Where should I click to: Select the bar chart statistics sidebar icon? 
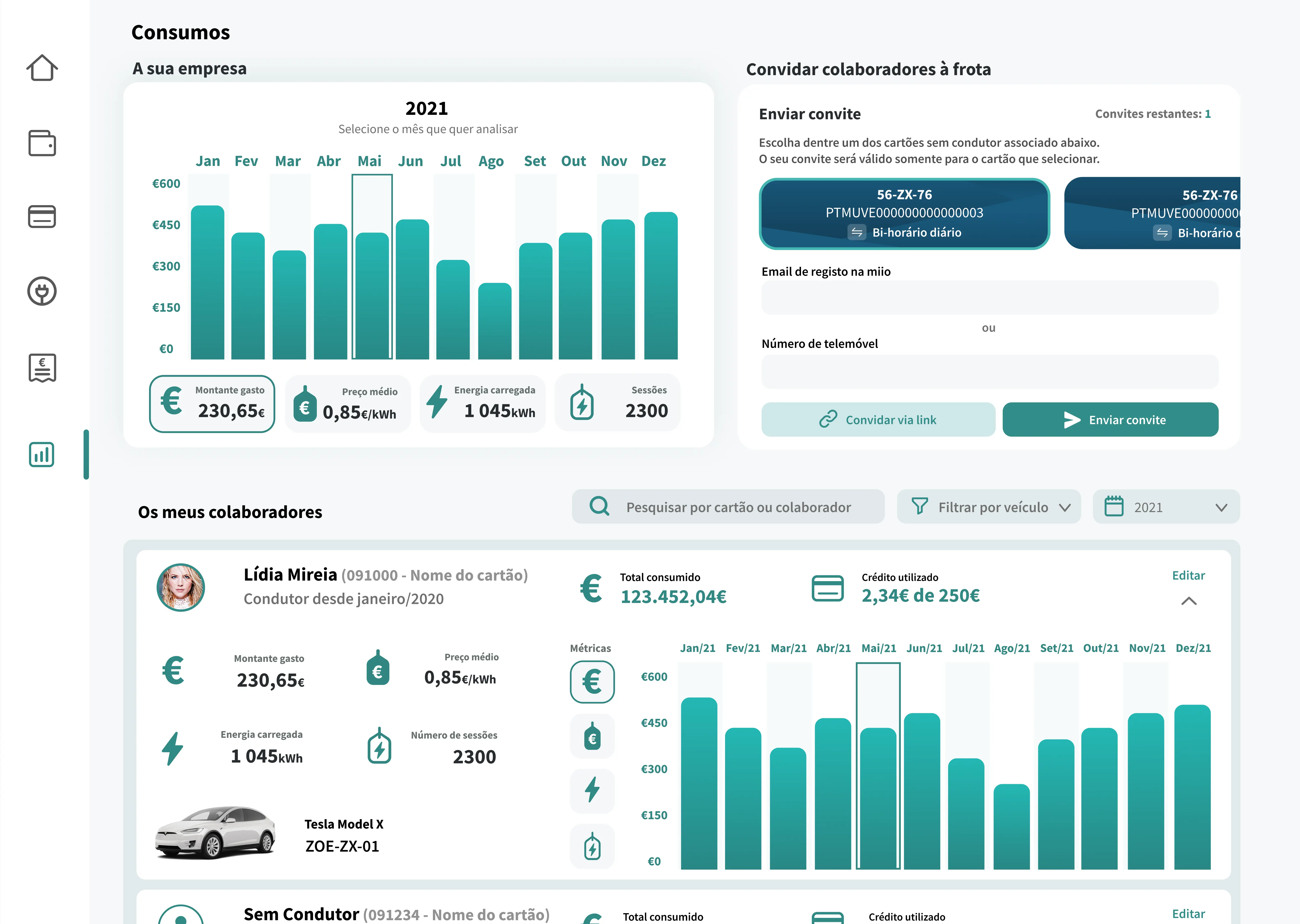tap(42, 455)
